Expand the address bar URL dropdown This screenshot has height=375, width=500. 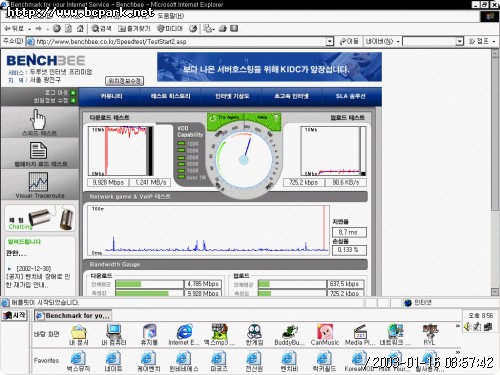tap(329, 41)
